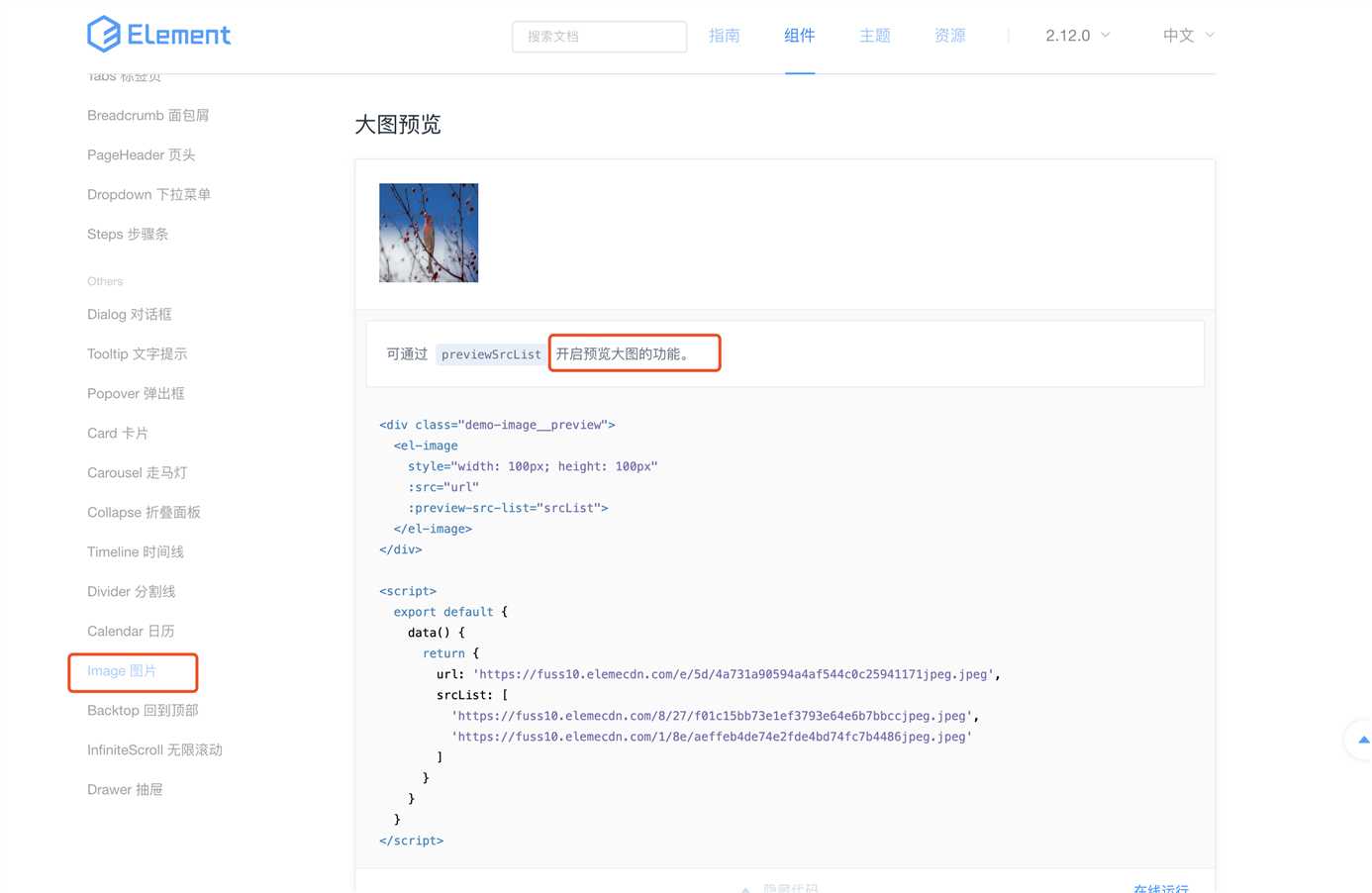Click the back-to-top arrow button

click(1362, 740)
